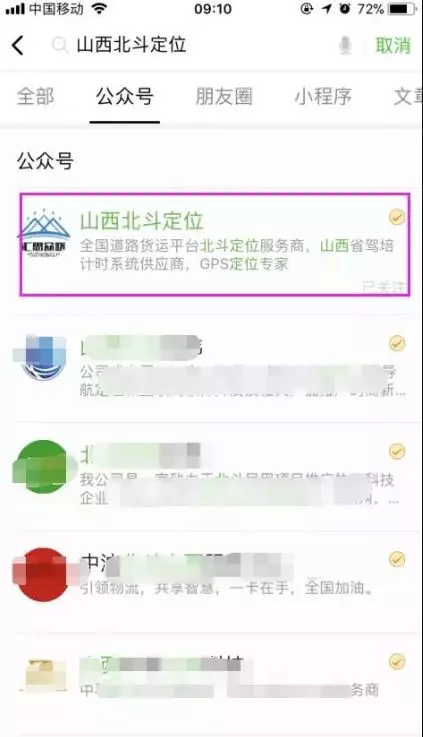
Task: Select the 公众号 tab
Action: point(125,96)
